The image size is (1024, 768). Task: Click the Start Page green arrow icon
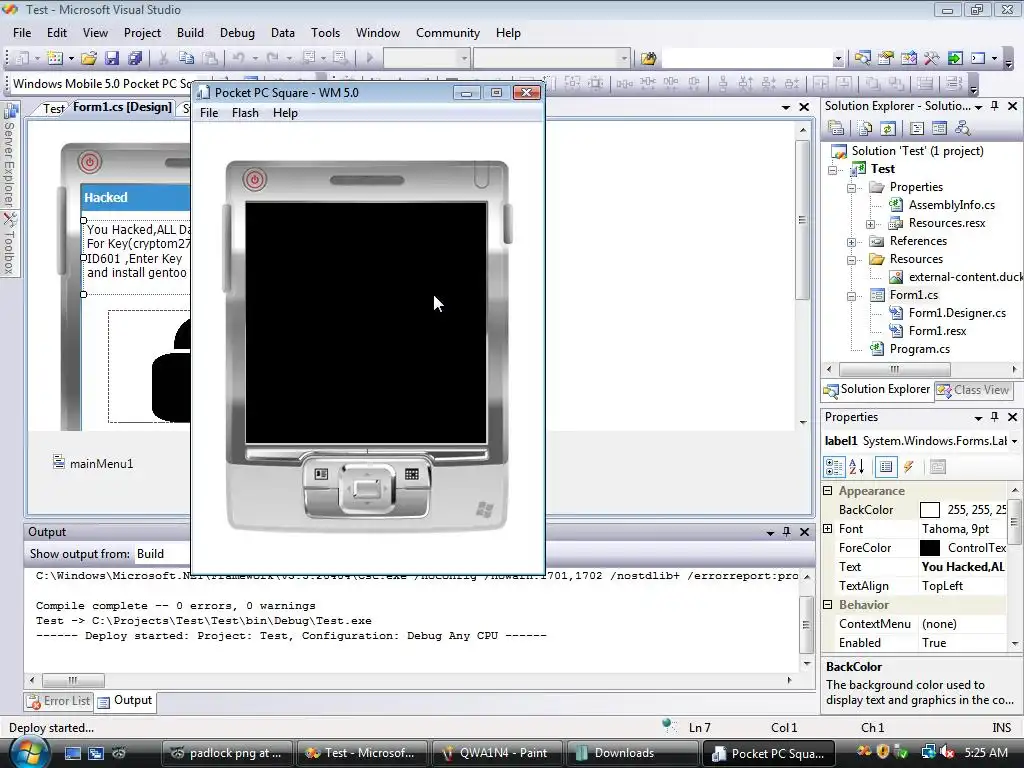[x=955, y=59]
